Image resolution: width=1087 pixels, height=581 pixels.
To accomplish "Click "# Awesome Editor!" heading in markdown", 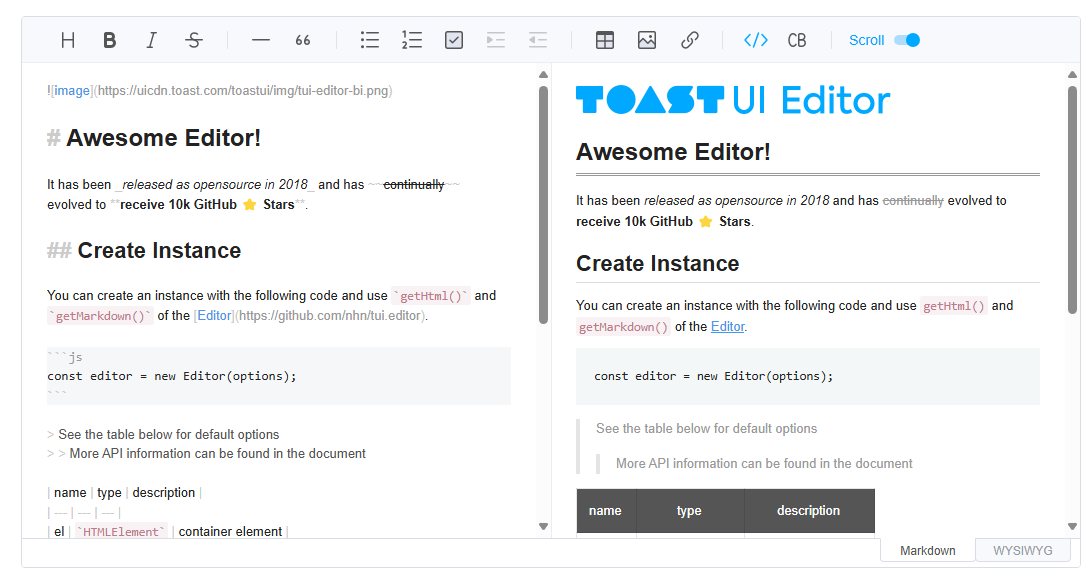I will (154, 138).
